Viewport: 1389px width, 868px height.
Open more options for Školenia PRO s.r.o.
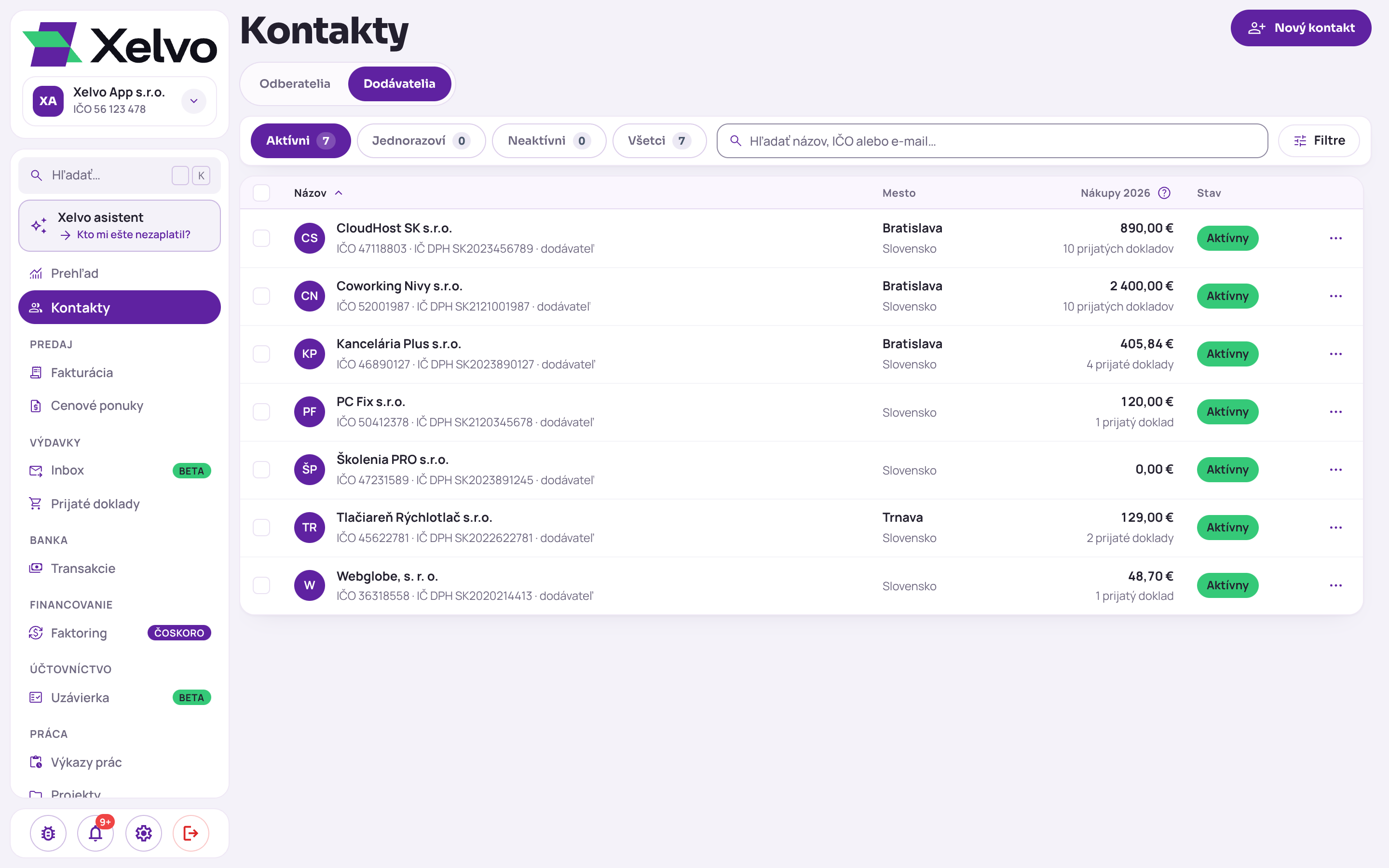1335,470
